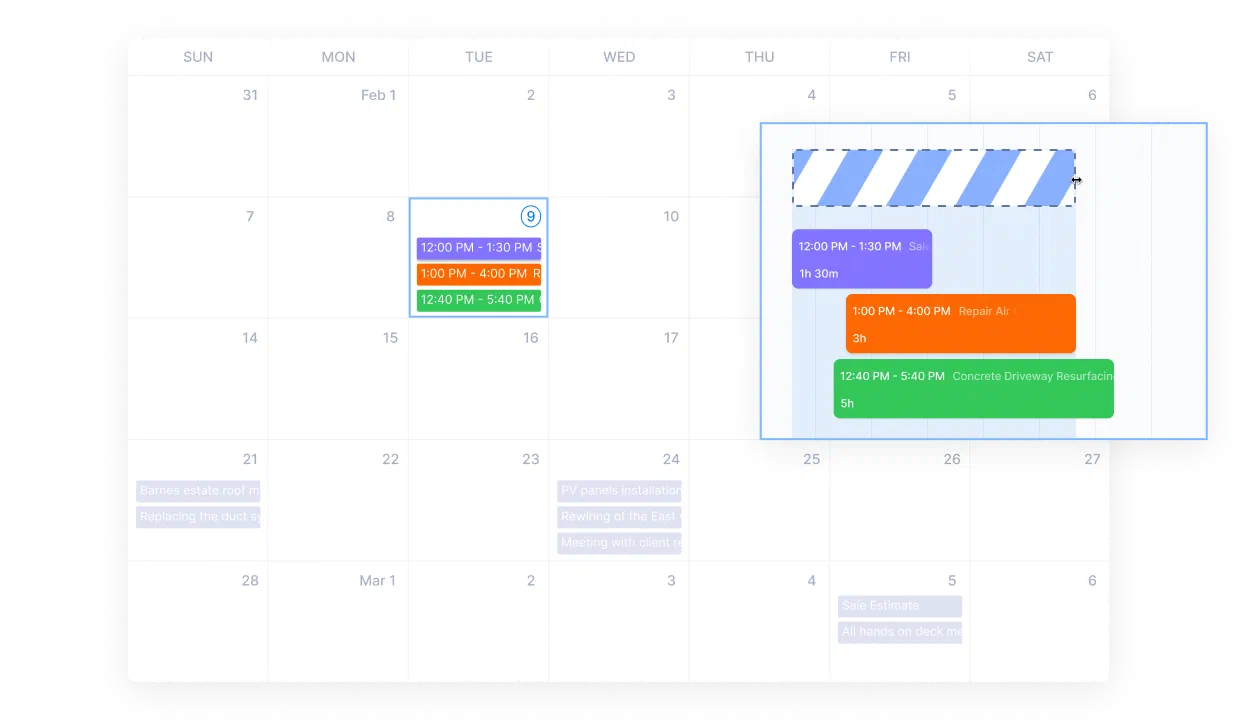Select Monday date 15
Screen dimensions: 1256x720
tap(390, 338)
